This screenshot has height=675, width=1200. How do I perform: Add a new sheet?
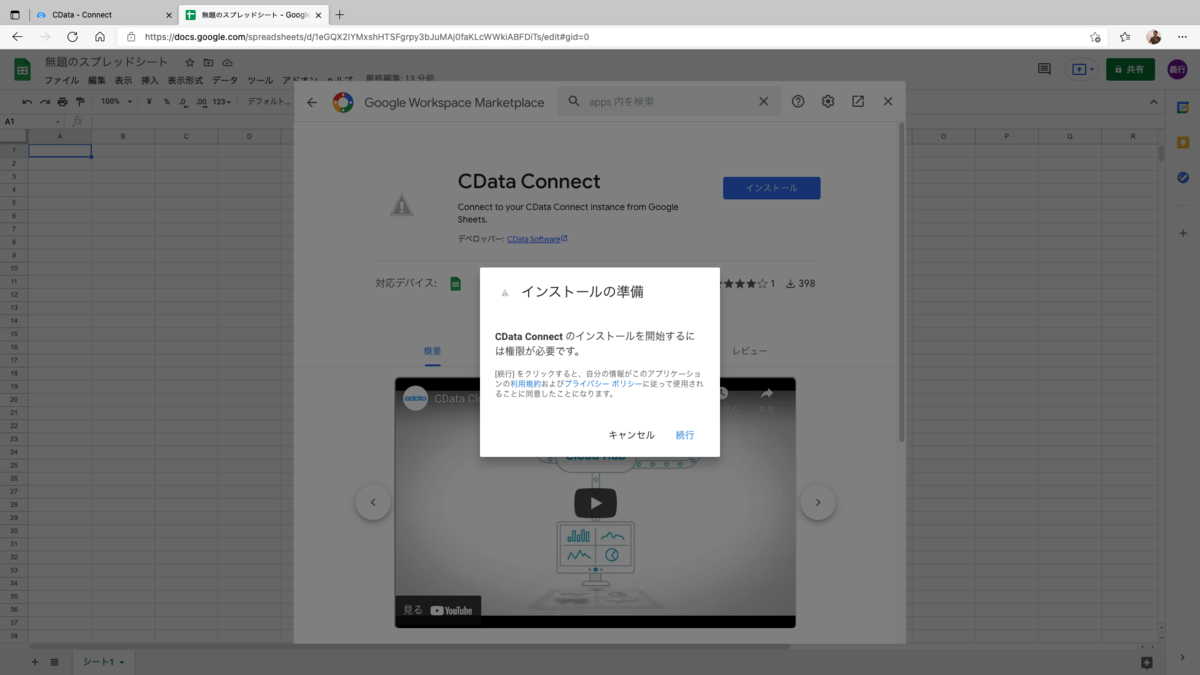(35, 662)
